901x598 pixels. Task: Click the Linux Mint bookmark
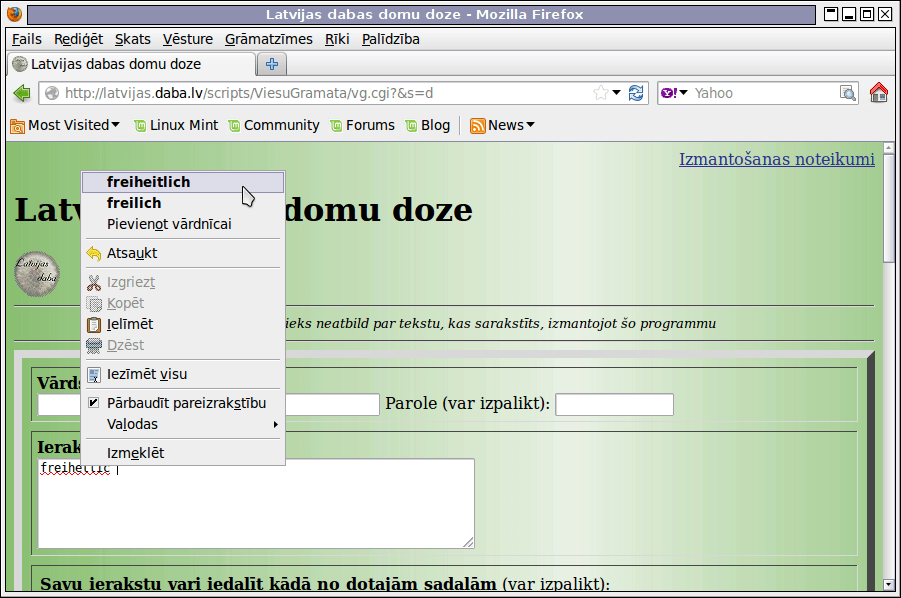point(176,125)
